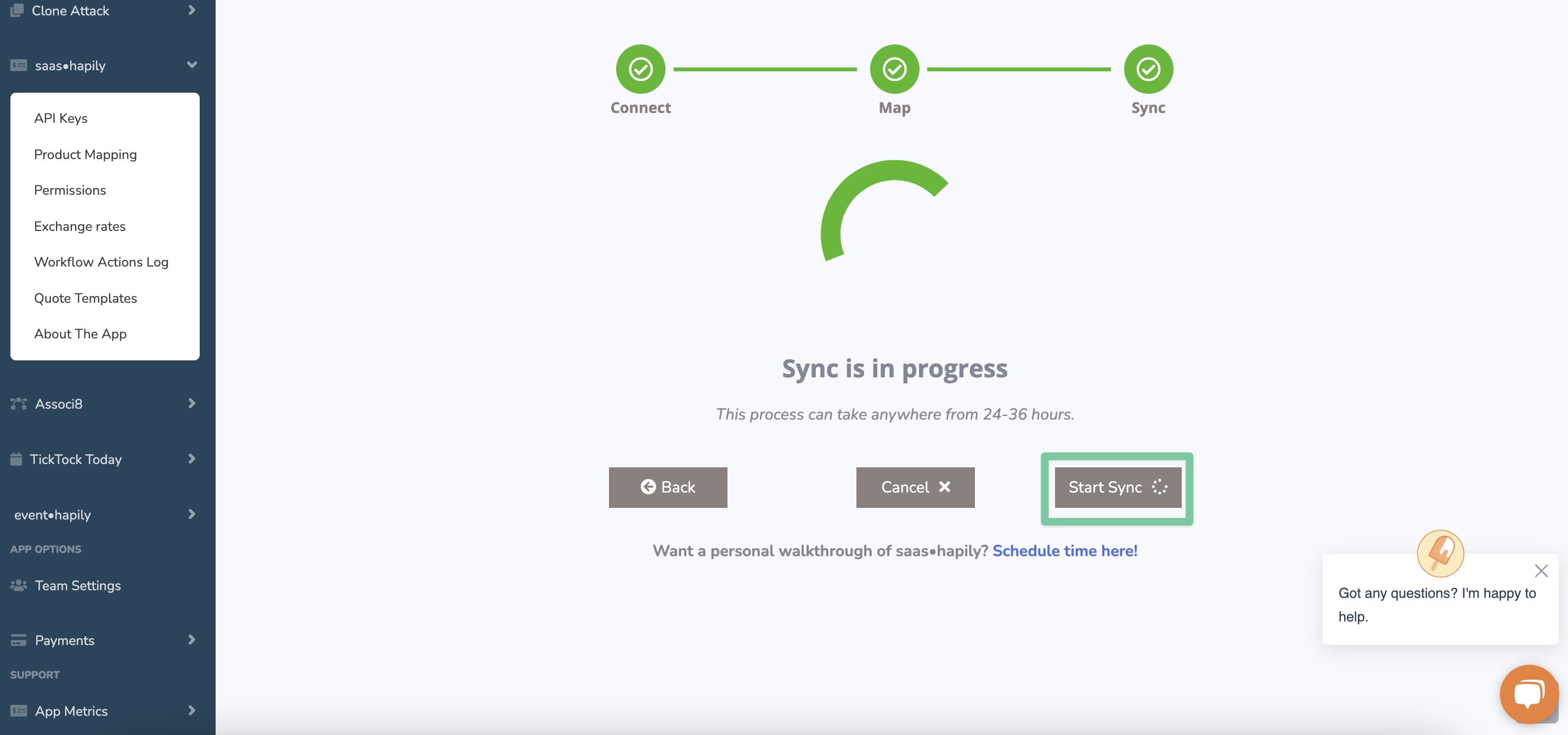The width and height of the screenshot is (1568, 735).
Task: Expand the App Metrics section chevron
Action: click(191, 710)
